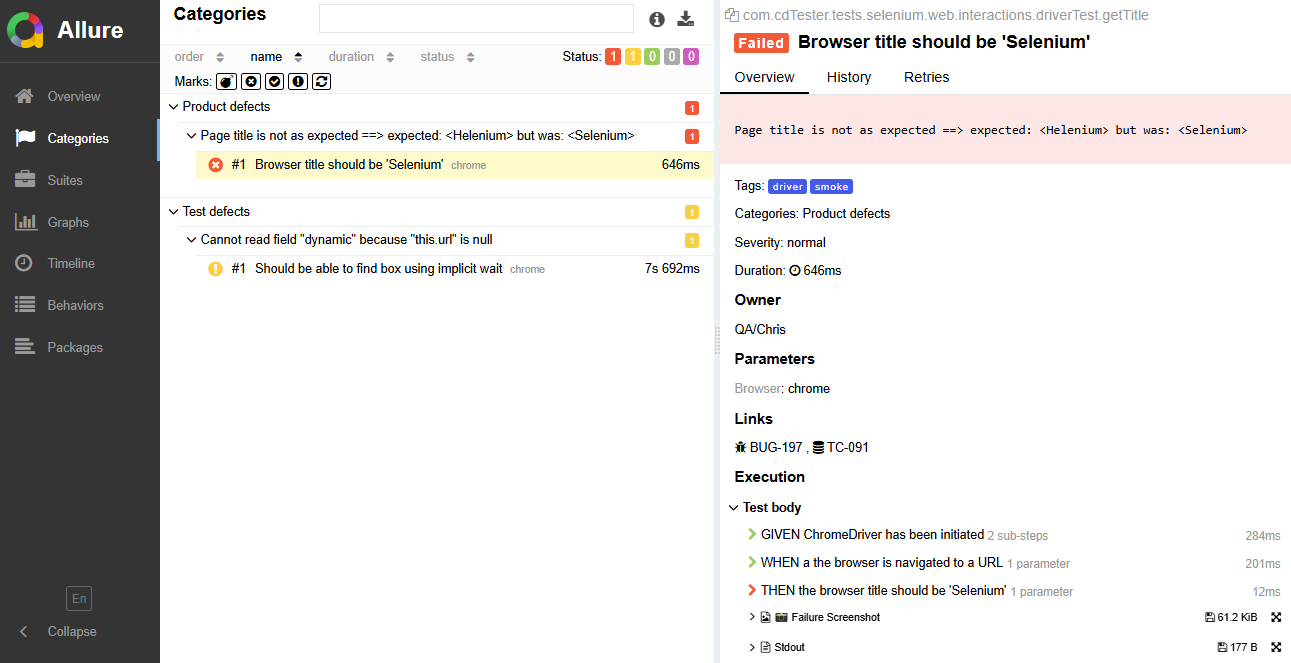Toggle the flaky (bomb) mark filter
1291x663 pixels.
point(226,81)
